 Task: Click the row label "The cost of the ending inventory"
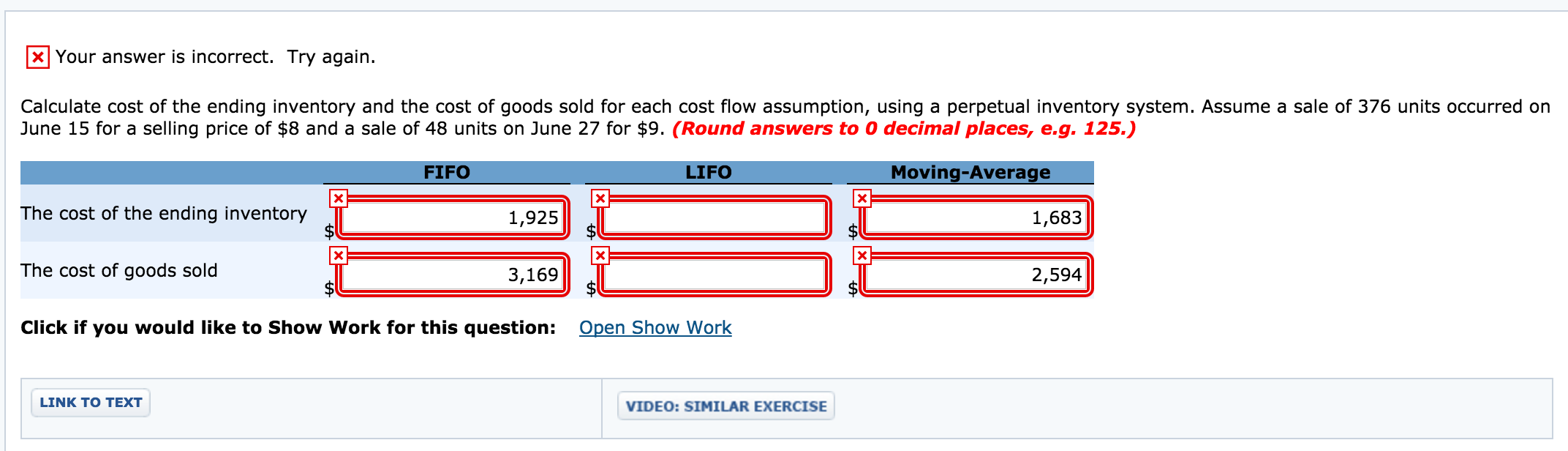click(x=164, y=214)
